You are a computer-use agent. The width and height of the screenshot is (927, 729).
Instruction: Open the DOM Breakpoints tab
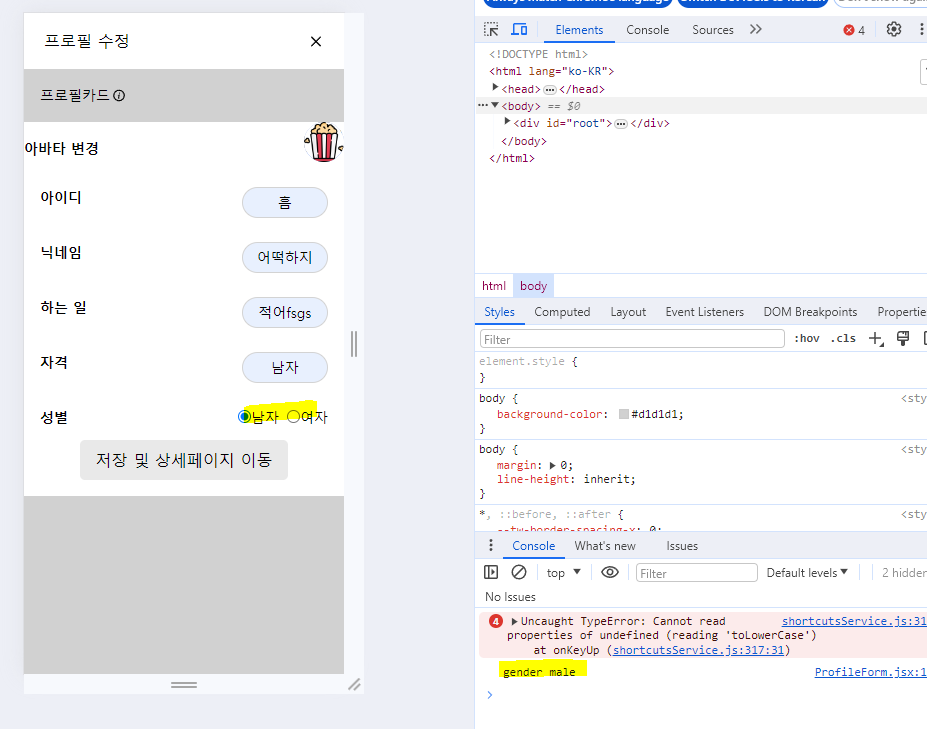[810, 312]
